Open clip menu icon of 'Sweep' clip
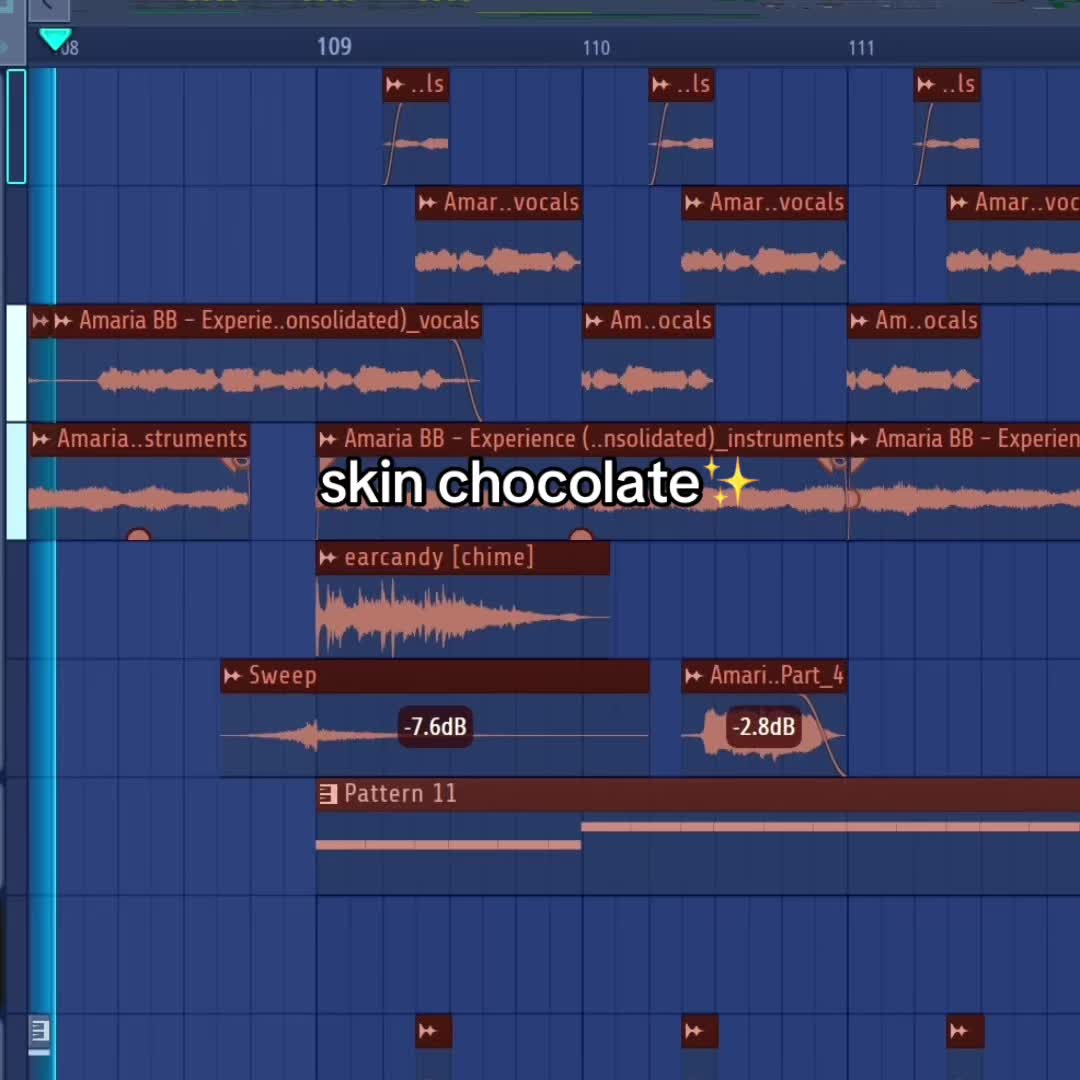Screen dimensions: 1080x1080 [x=233, y=676]
